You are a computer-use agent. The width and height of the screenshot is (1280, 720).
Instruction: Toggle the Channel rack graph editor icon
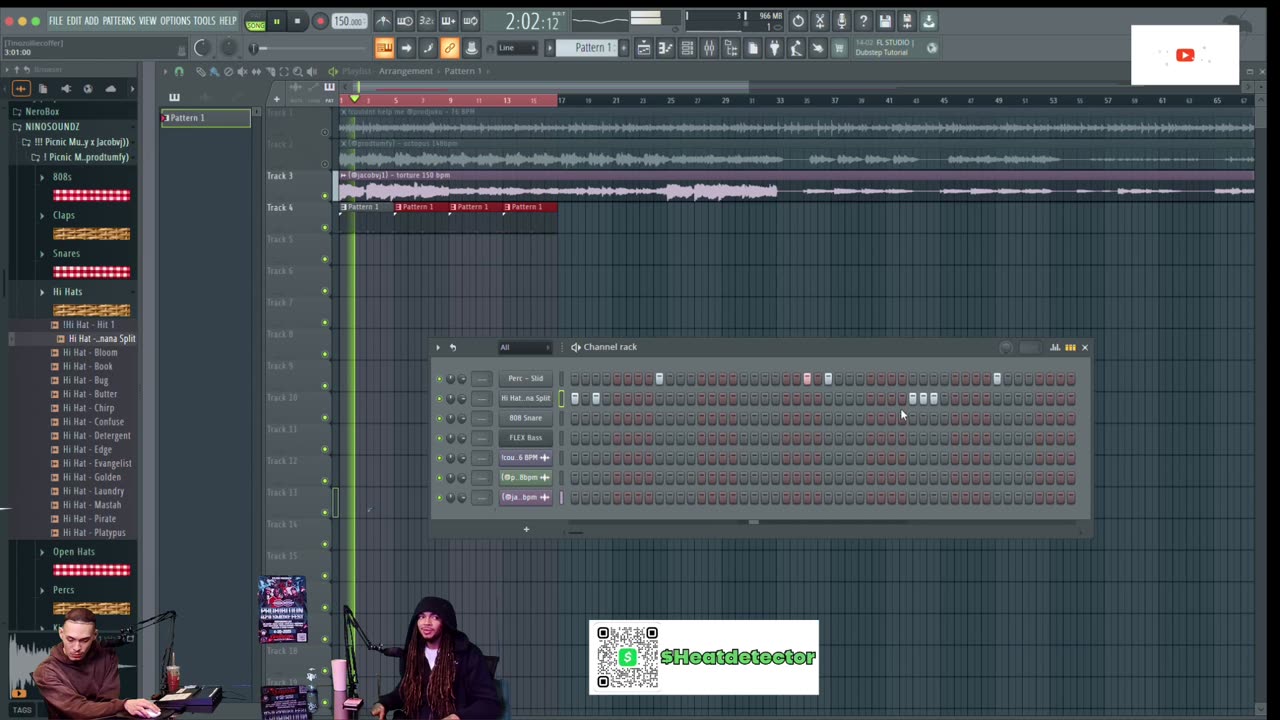(1055, 347)
